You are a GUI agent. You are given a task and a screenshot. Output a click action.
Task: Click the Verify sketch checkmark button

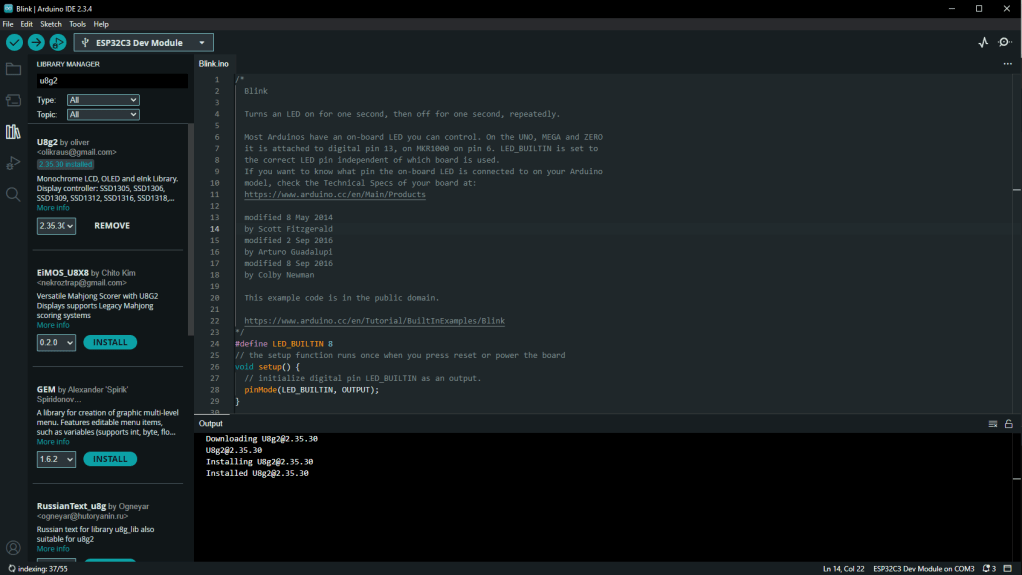pos(14,42)
